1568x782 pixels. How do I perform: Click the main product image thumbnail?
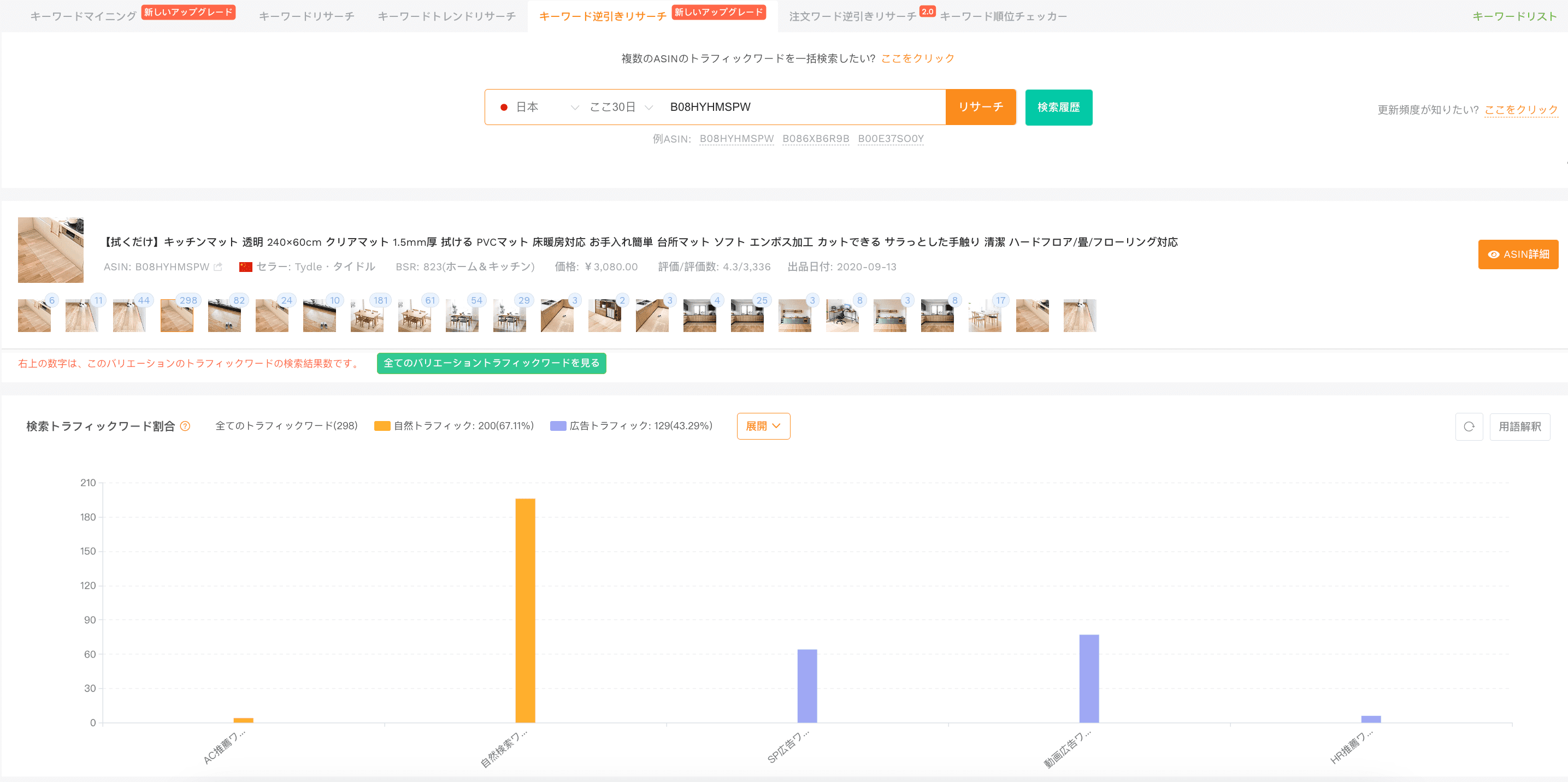(50, 250)
